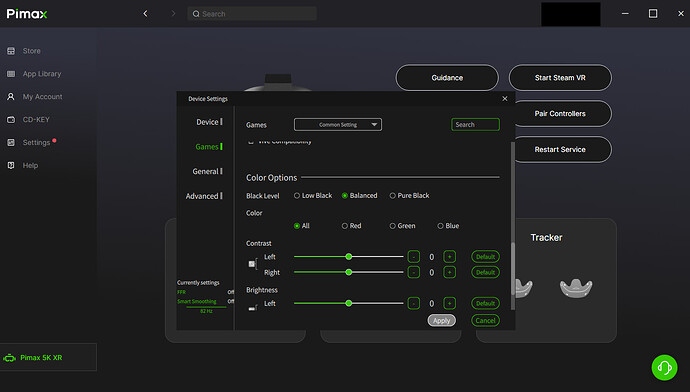690x392 pixels.
Task: Reset Contrast Right to Default
Action: tap(485, 272)
